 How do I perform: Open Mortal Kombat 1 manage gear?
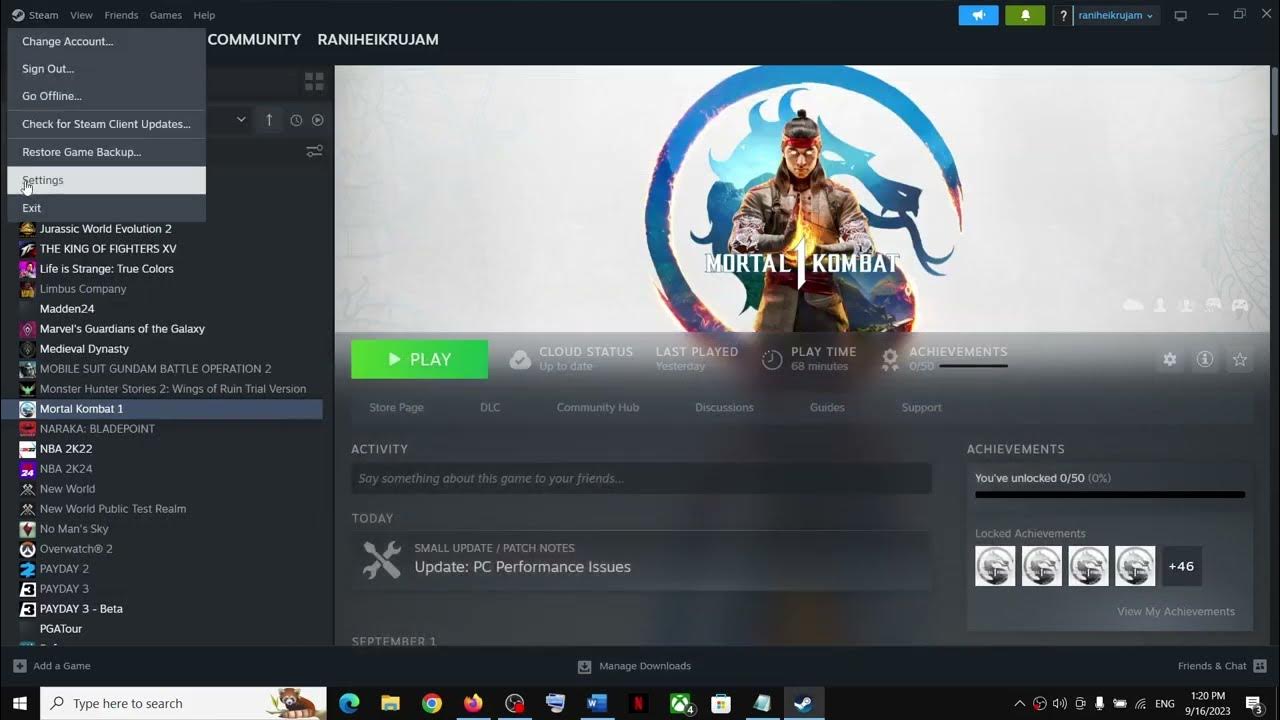pos(1170,359)
